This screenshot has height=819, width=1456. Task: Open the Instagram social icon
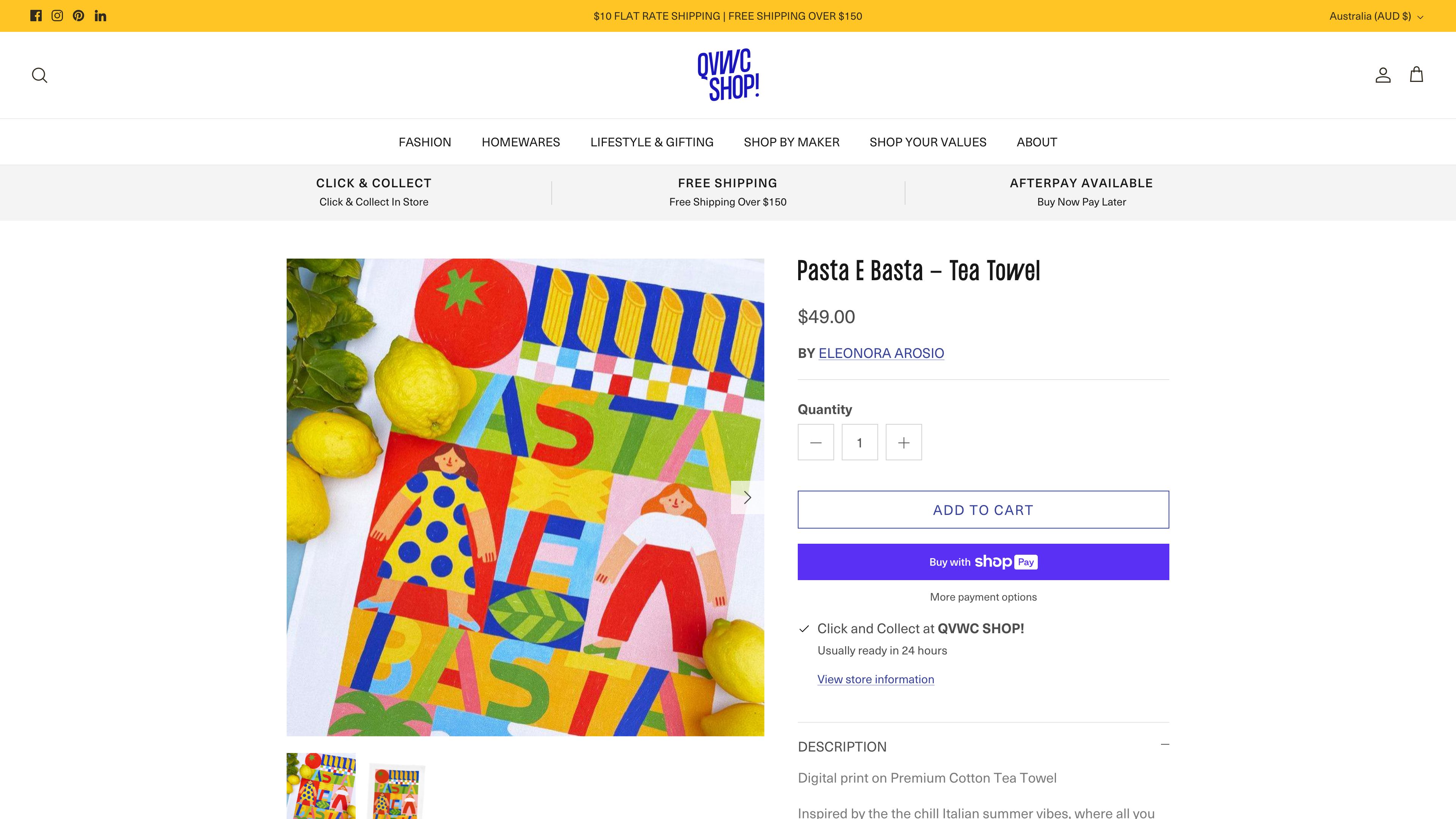click(57, 16)
